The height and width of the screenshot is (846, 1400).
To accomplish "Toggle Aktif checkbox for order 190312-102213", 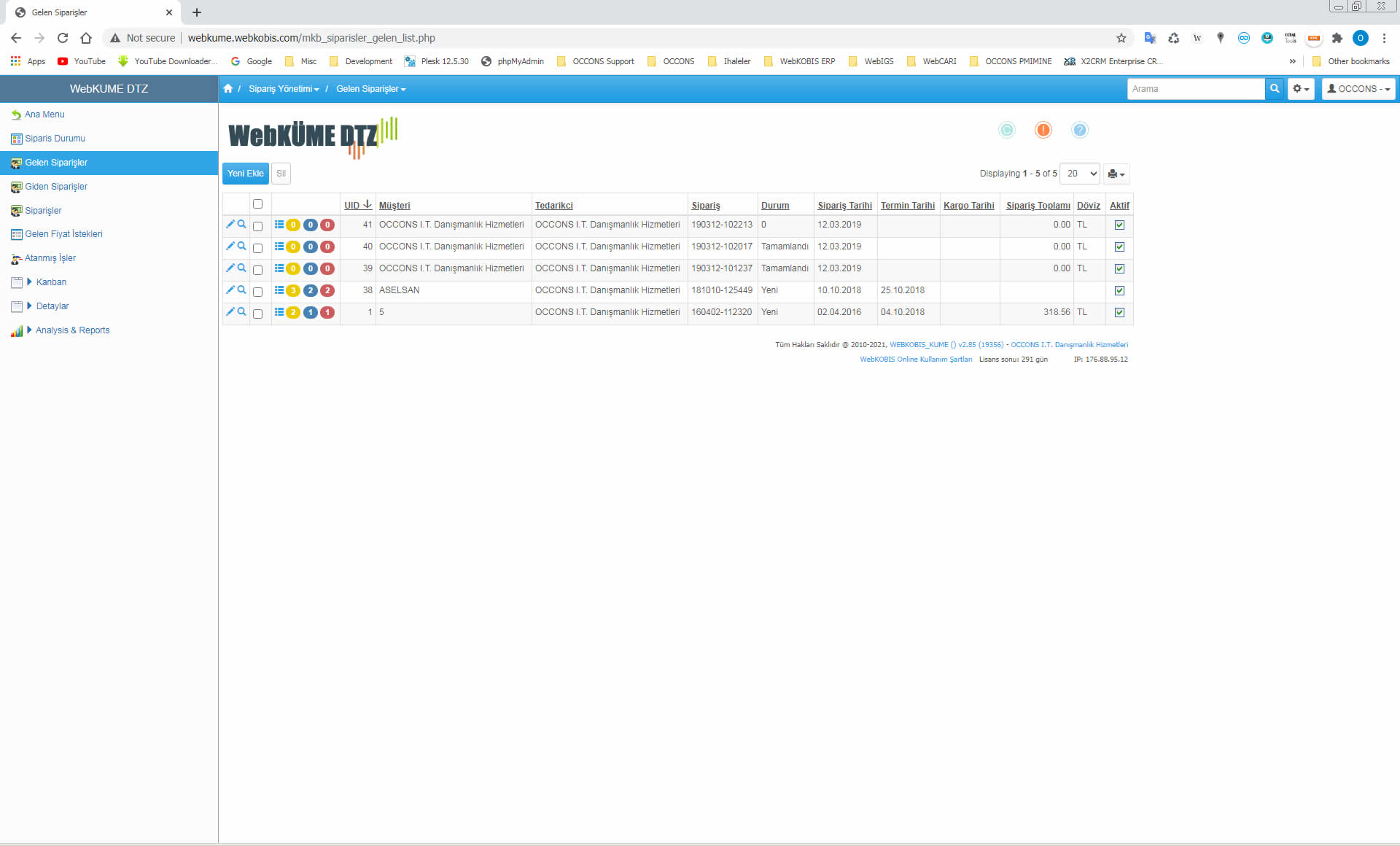I will tap(1119, 225).
